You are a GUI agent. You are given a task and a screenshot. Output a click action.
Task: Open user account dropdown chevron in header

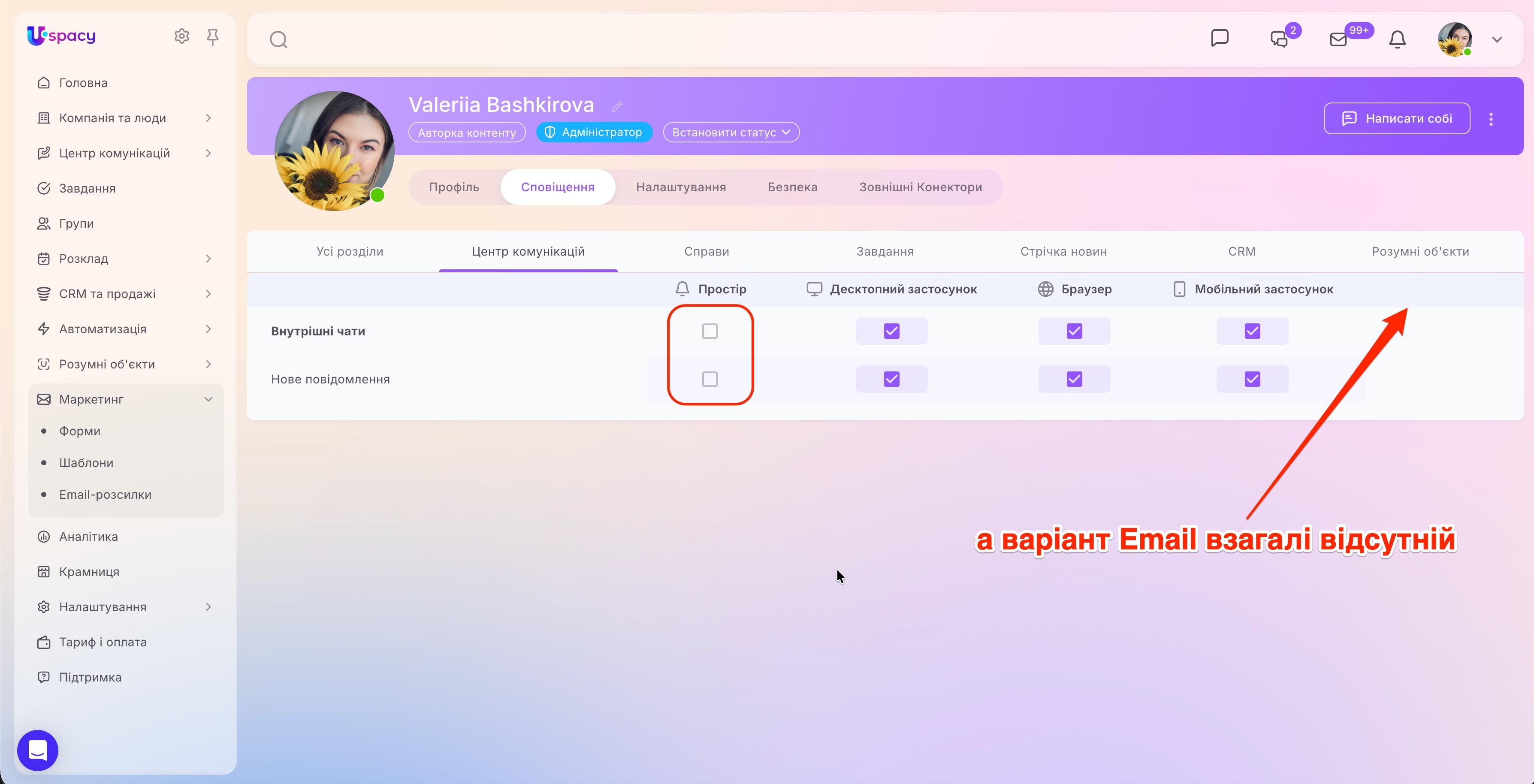point(1497,40)
